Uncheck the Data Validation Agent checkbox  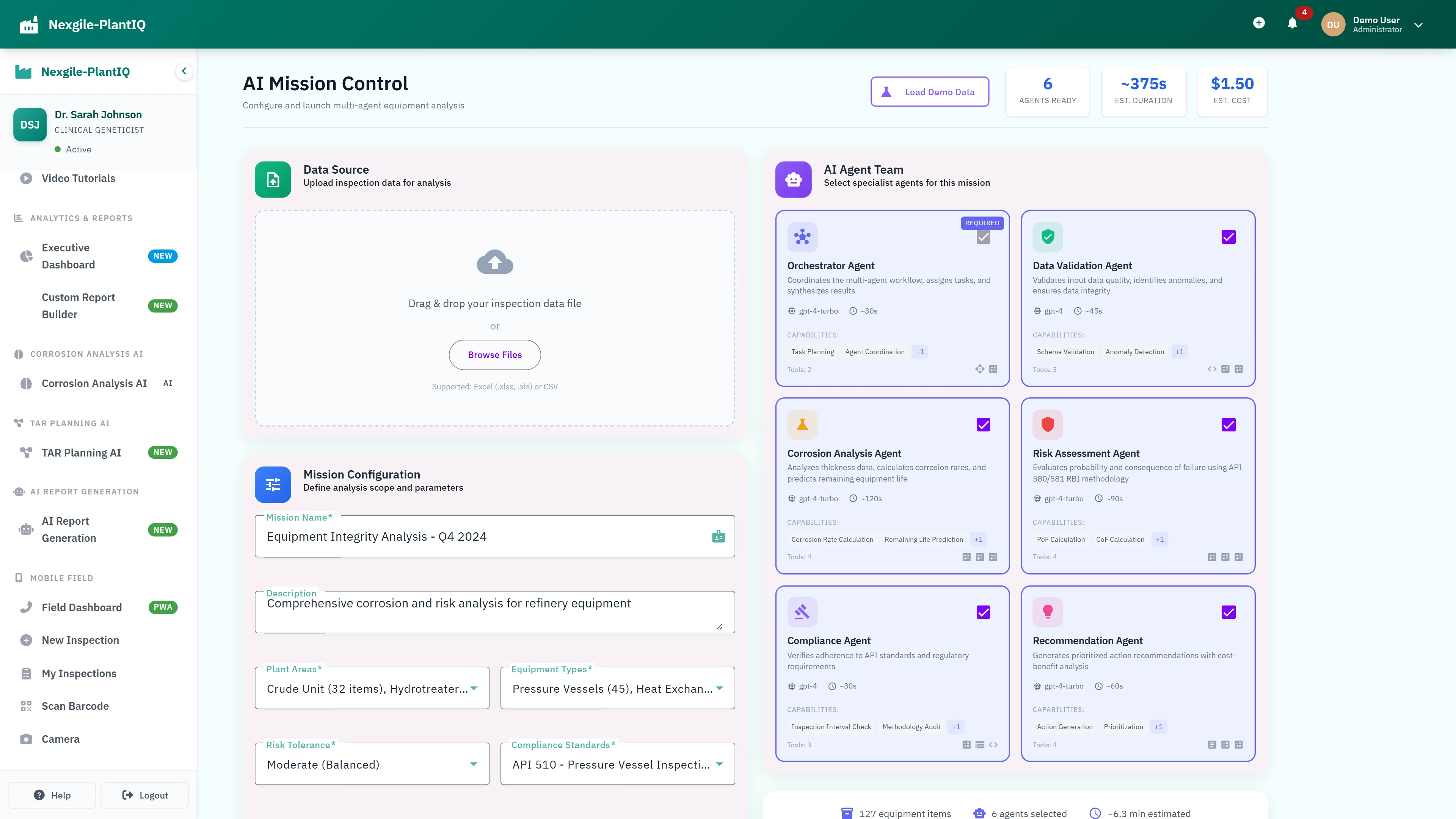1228,237
